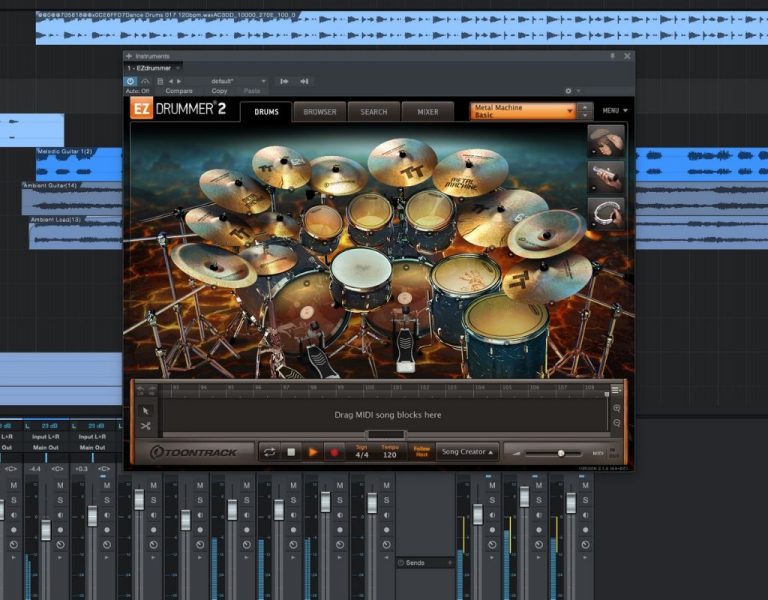Click the hand clap percussion thumbnail
Screen dimensions: 768x600
coord(606,141)
